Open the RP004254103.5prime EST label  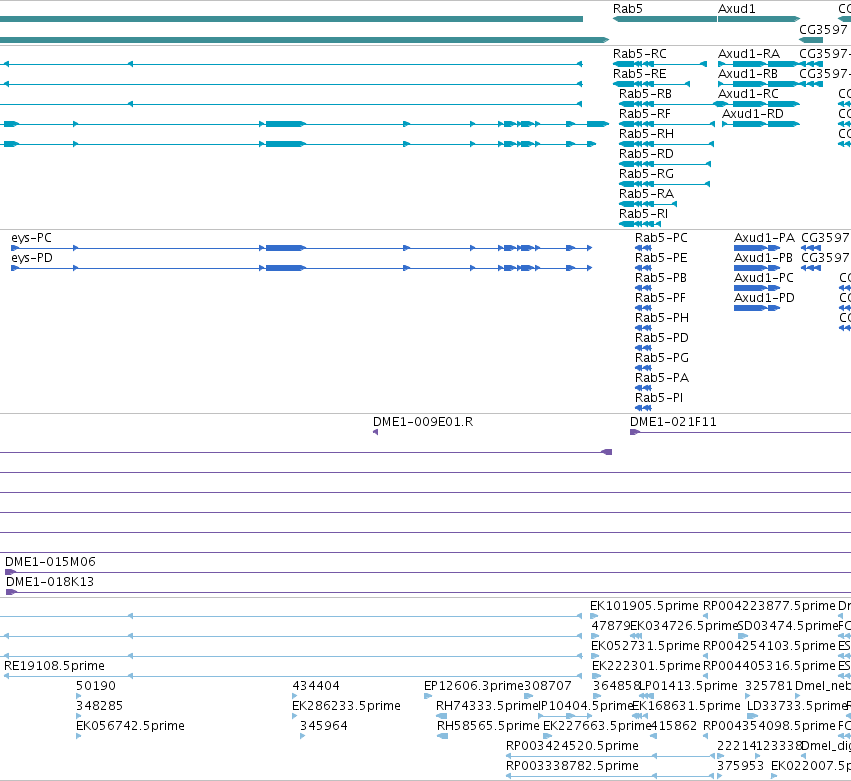click(769, 646)
